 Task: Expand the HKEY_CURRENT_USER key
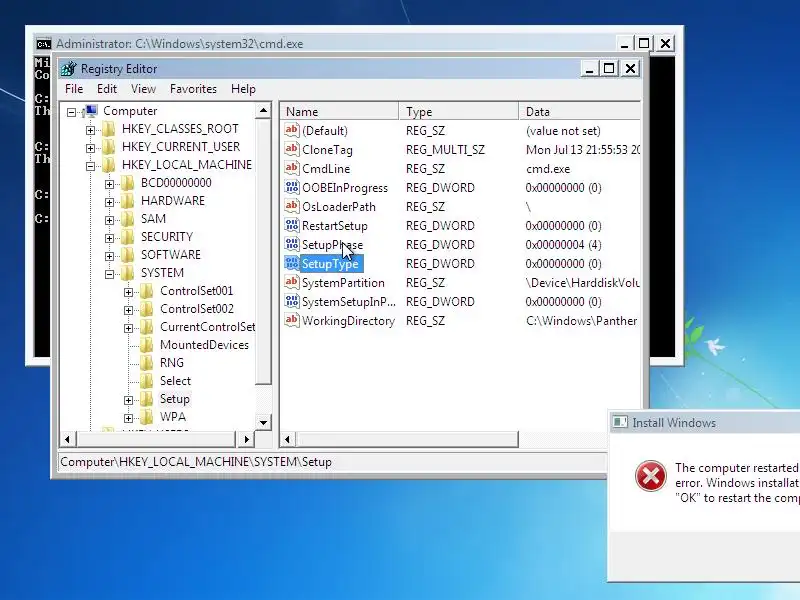click(x=90, y=148)
